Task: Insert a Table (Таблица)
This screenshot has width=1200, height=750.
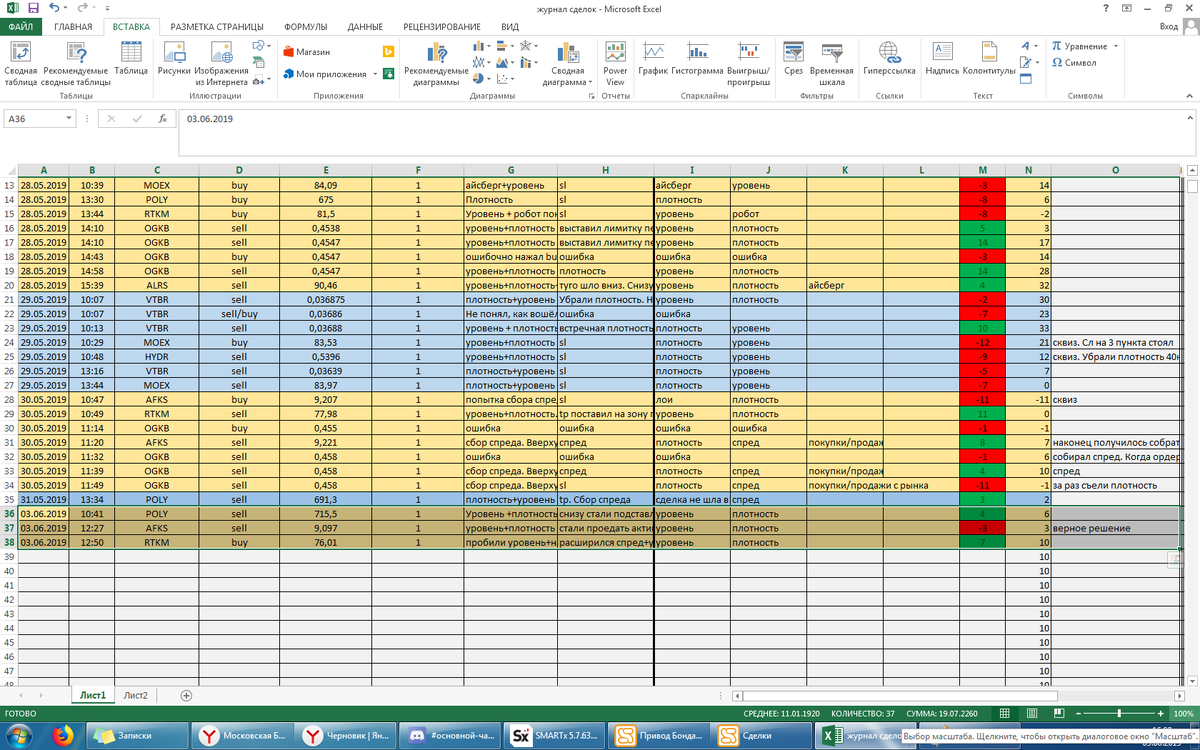Action: pos(131,58)
